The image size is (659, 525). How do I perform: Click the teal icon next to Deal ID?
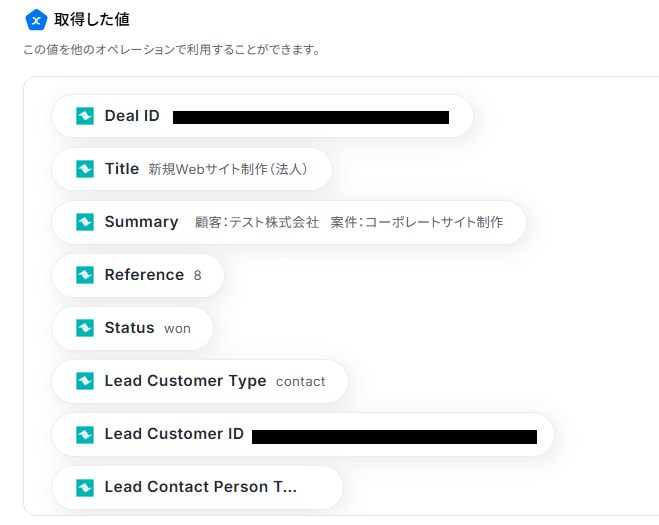[85, 116]
